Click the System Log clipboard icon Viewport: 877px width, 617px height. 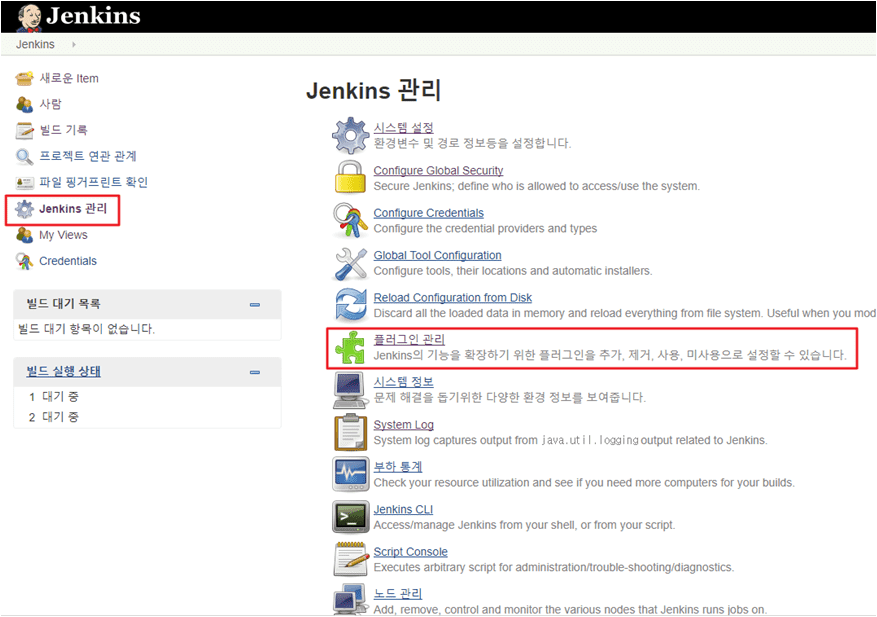tap(350, 432)
